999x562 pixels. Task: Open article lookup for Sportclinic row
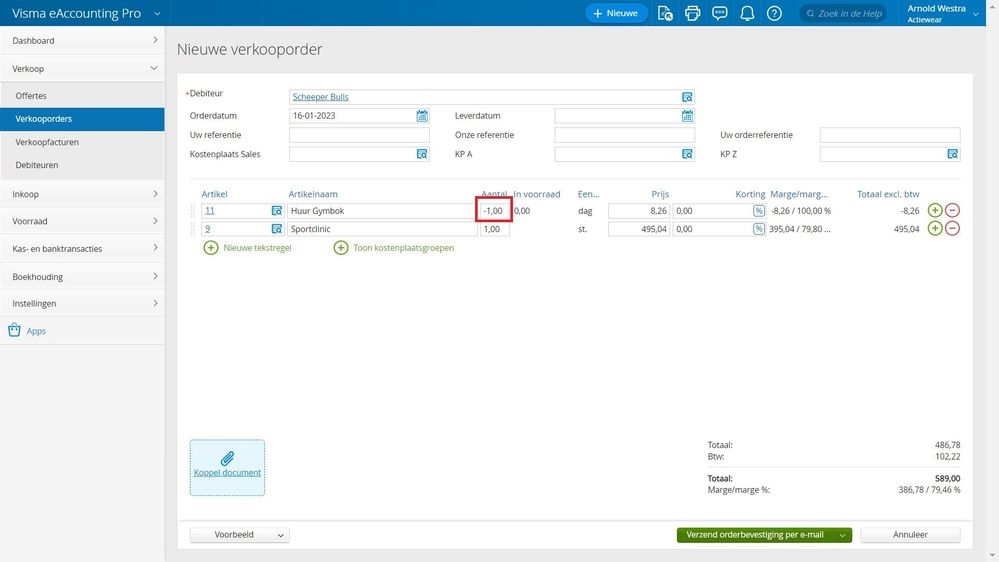(x=277, y=229)
